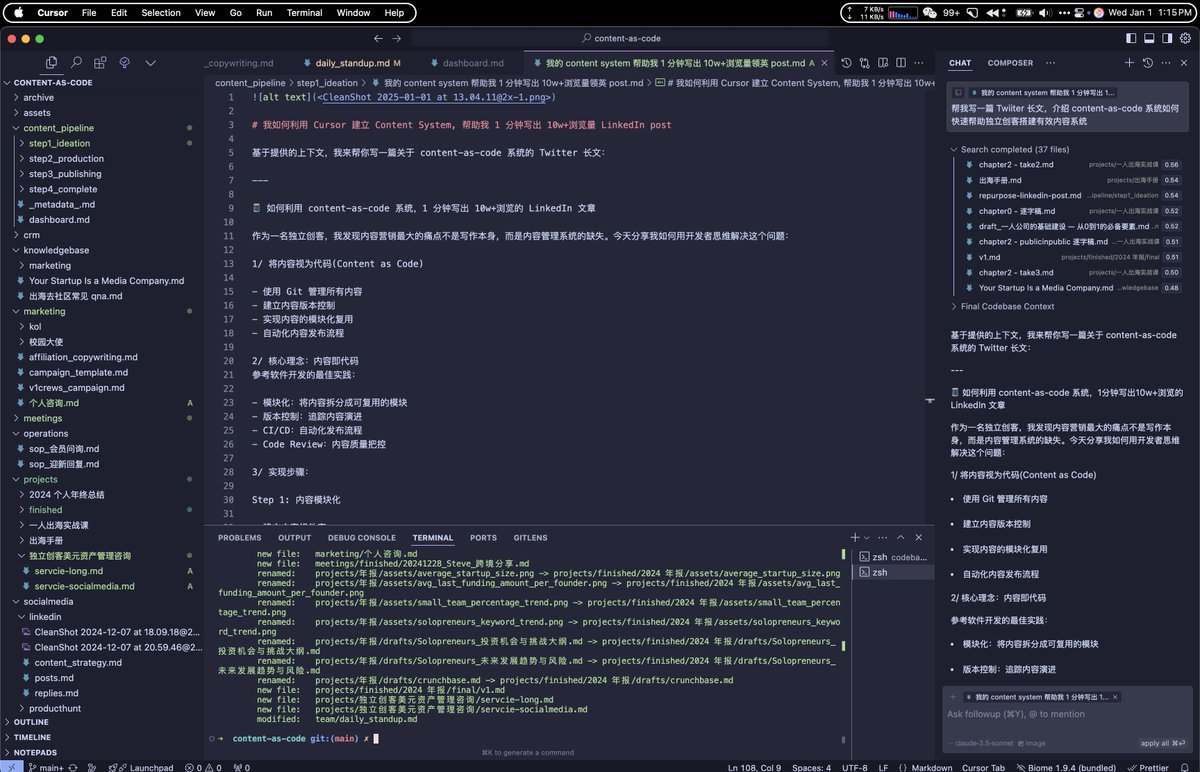The height and width of the screenshot is (772, 1200).
Task: Attach an image to chat
Action: click(x=1030, y=743)
